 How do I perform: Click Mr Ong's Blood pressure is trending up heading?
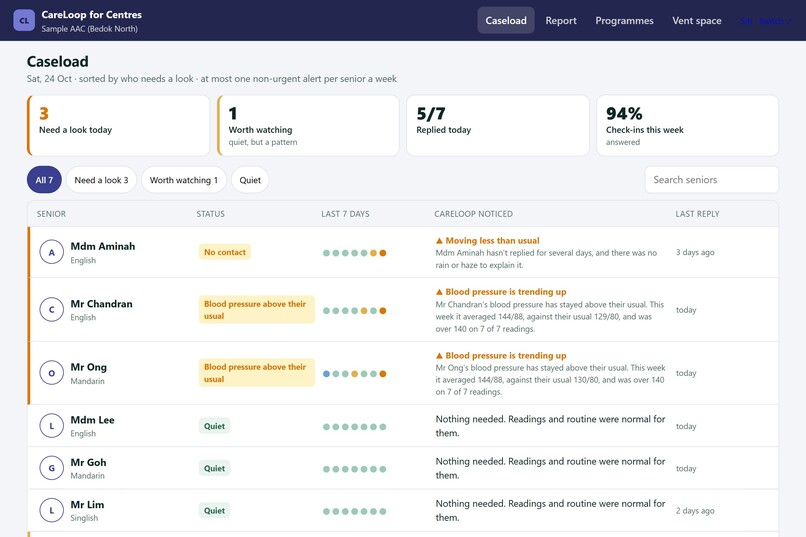coord(506,356)
